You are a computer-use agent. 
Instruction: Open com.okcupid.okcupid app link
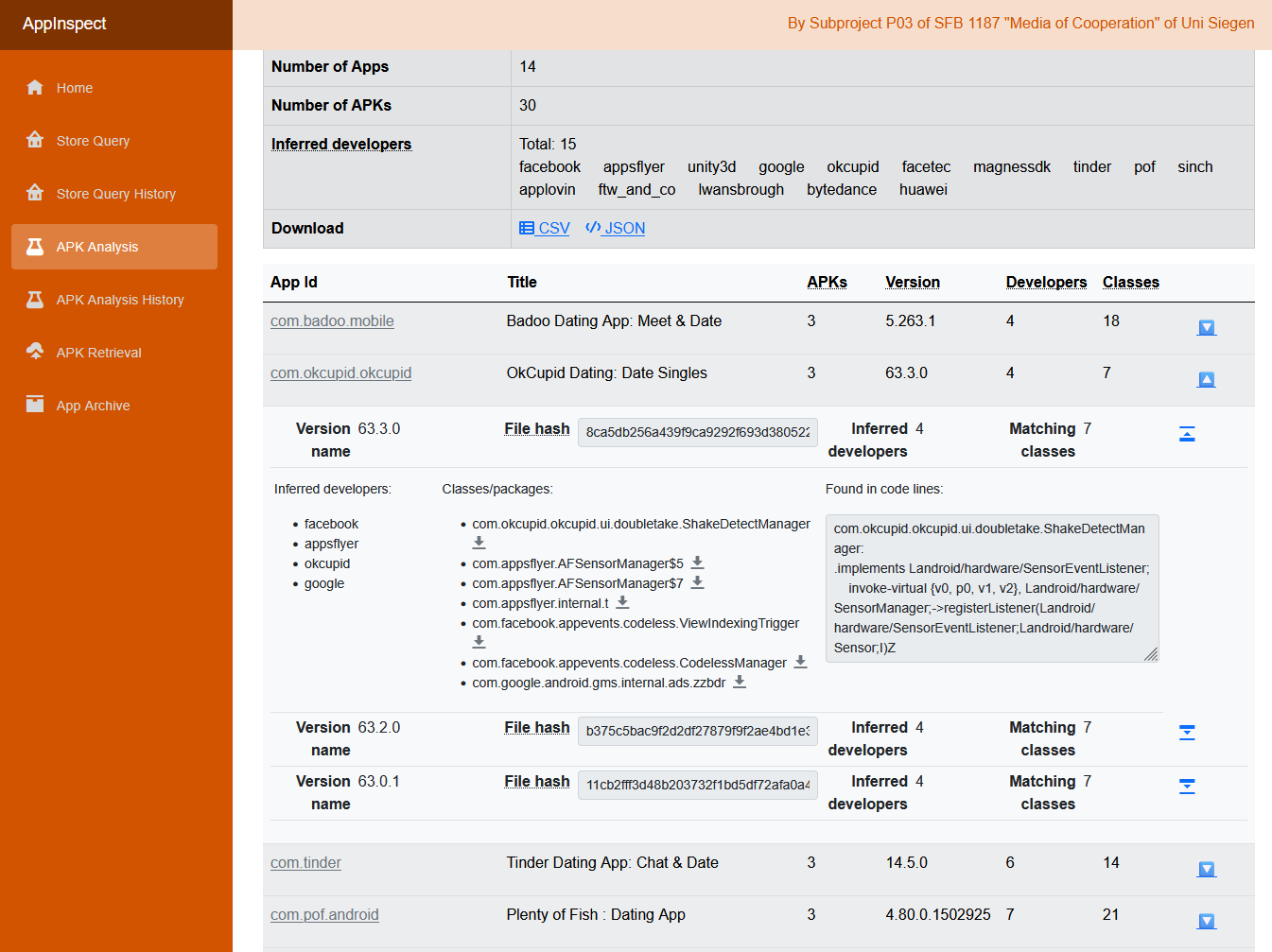(340, 373)
